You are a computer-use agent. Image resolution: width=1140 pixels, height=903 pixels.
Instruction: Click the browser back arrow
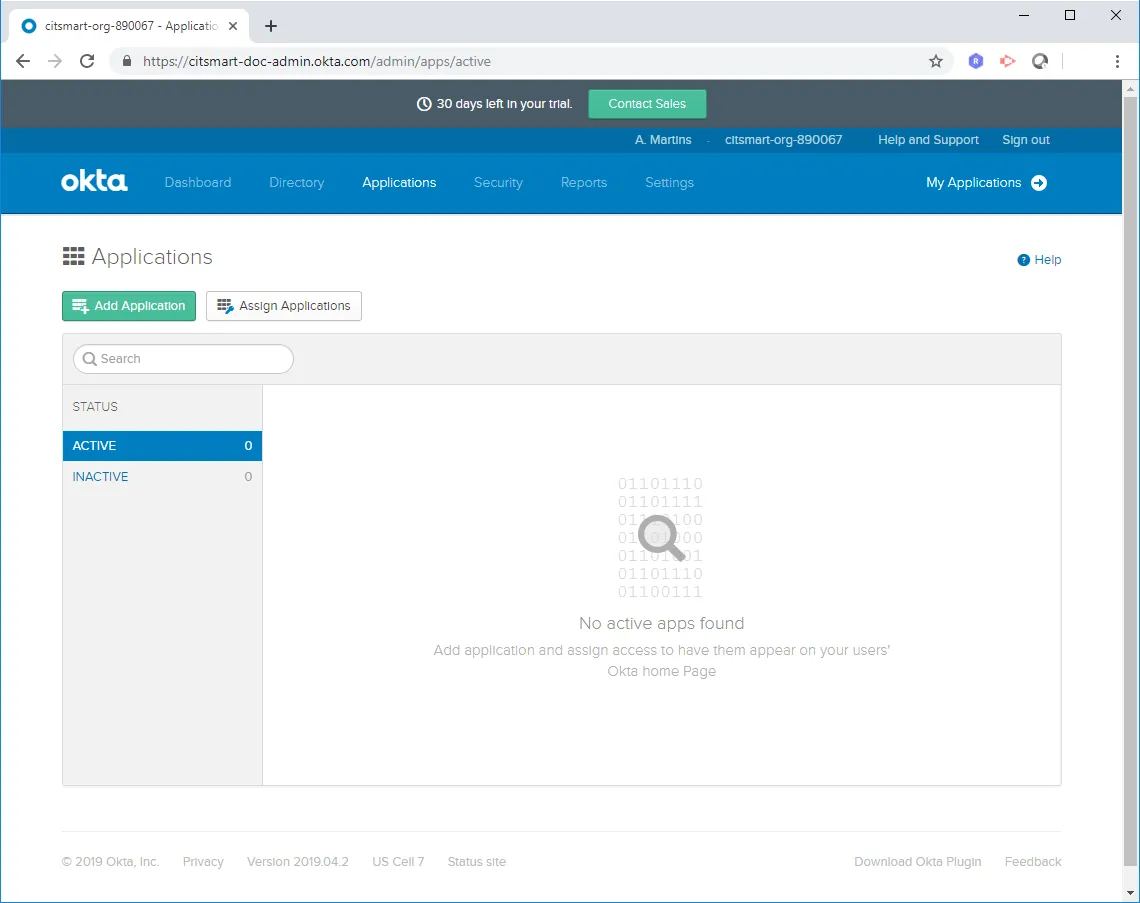click(x=23, y=61)
